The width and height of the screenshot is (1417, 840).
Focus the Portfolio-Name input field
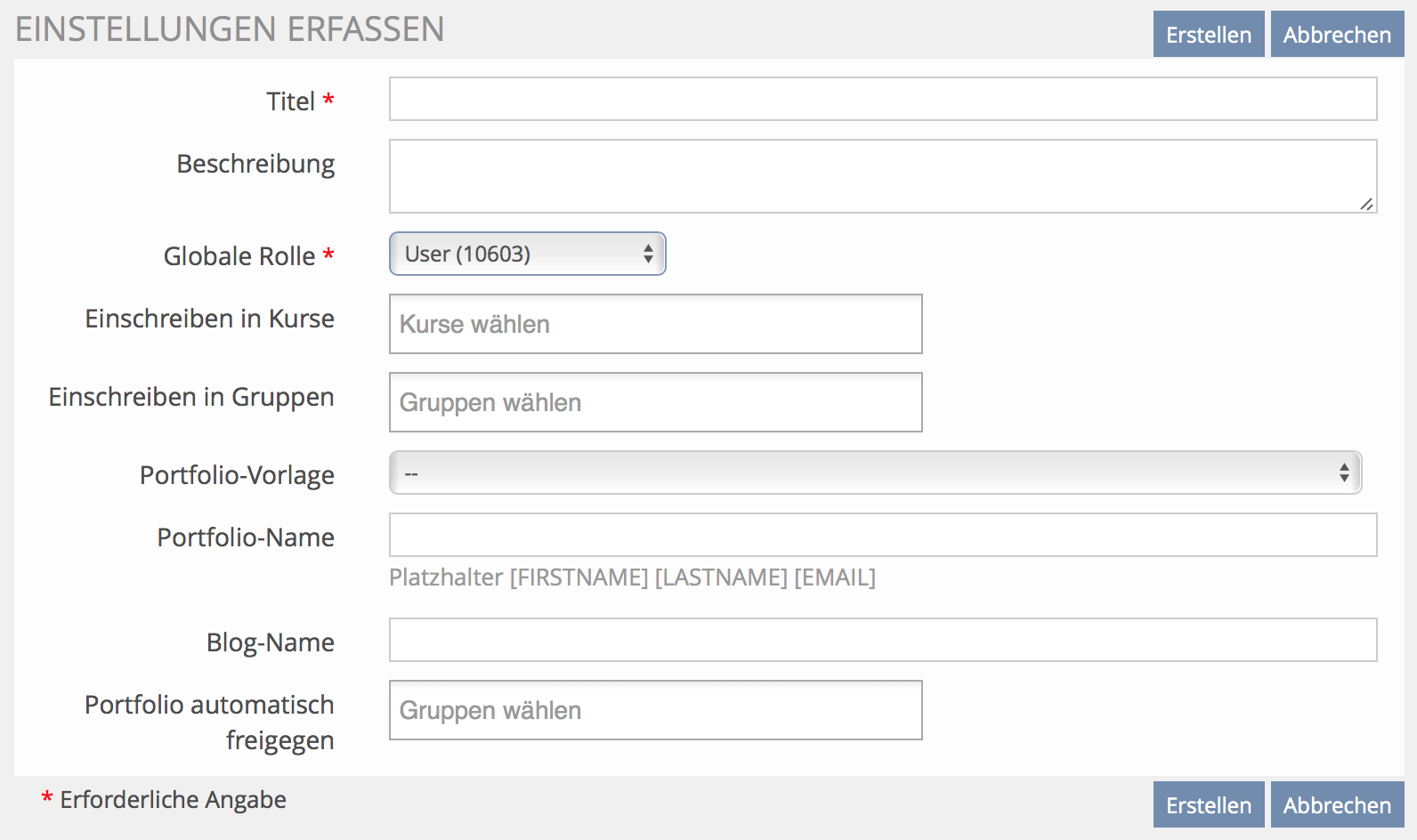(x=882, y=535)
